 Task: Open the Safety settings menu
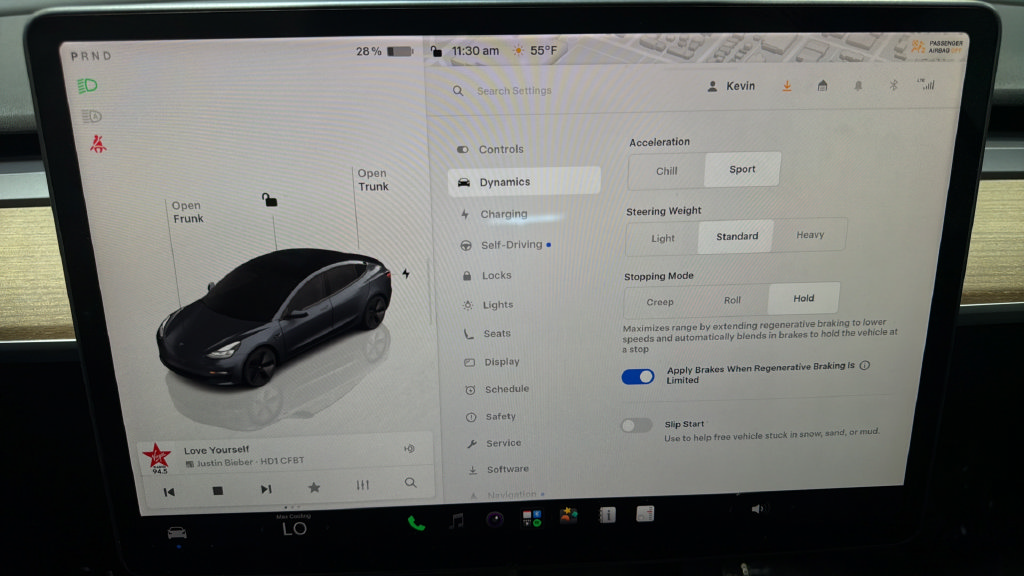pos(491,417)
